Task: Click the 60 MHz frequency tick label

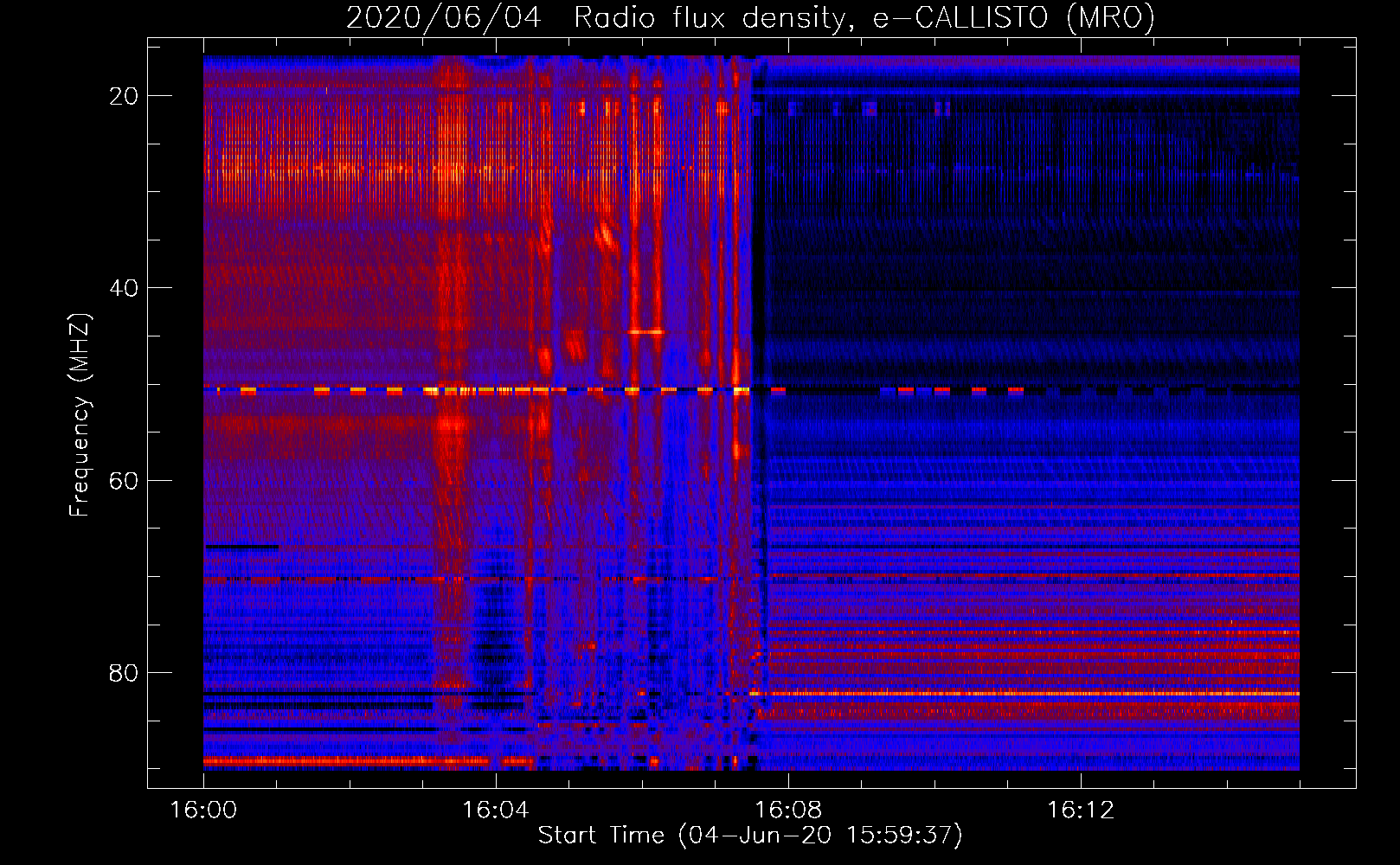Action: click(x=124, y=480)
